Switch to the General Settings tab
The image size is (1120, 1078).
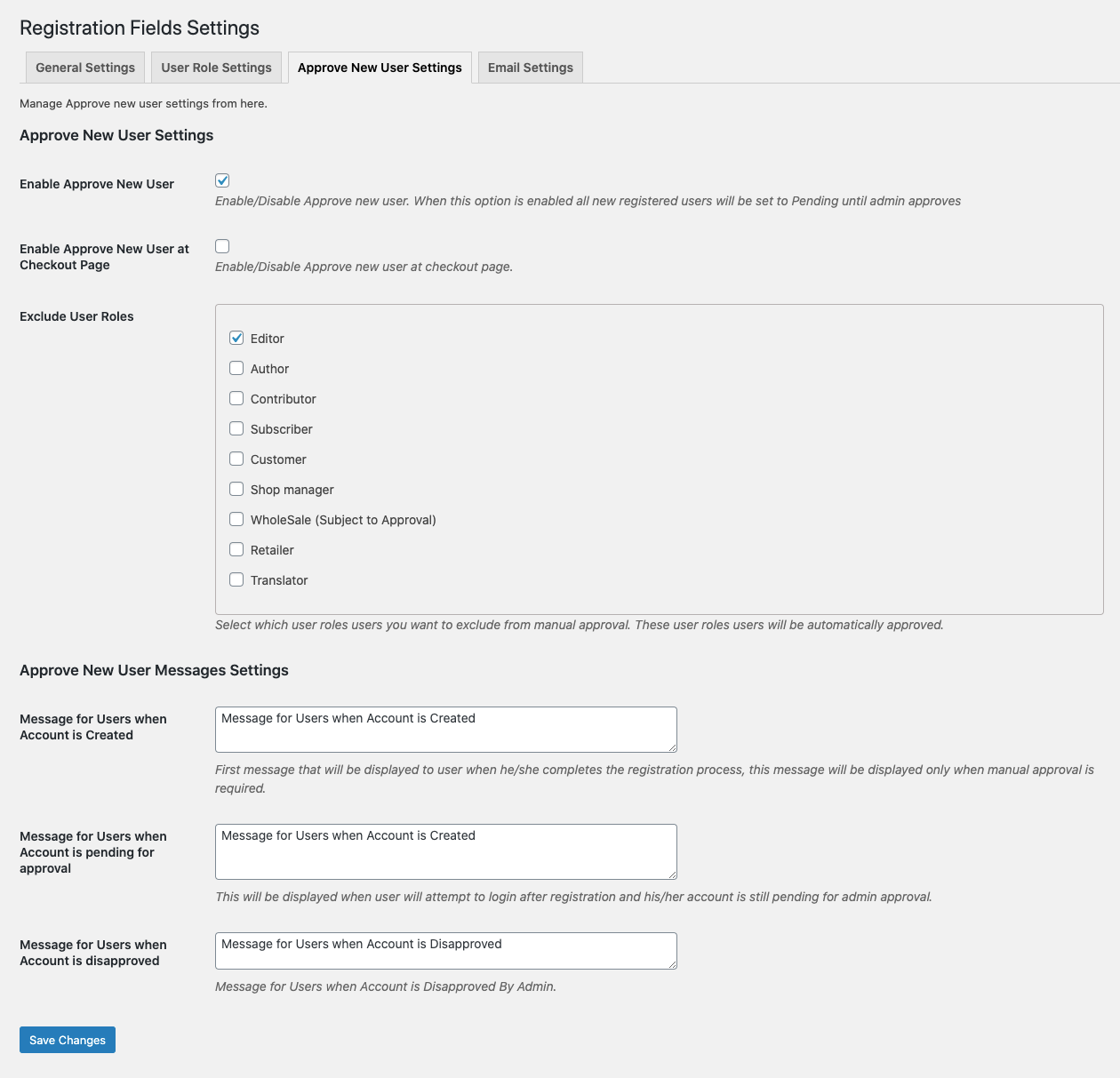84,67
